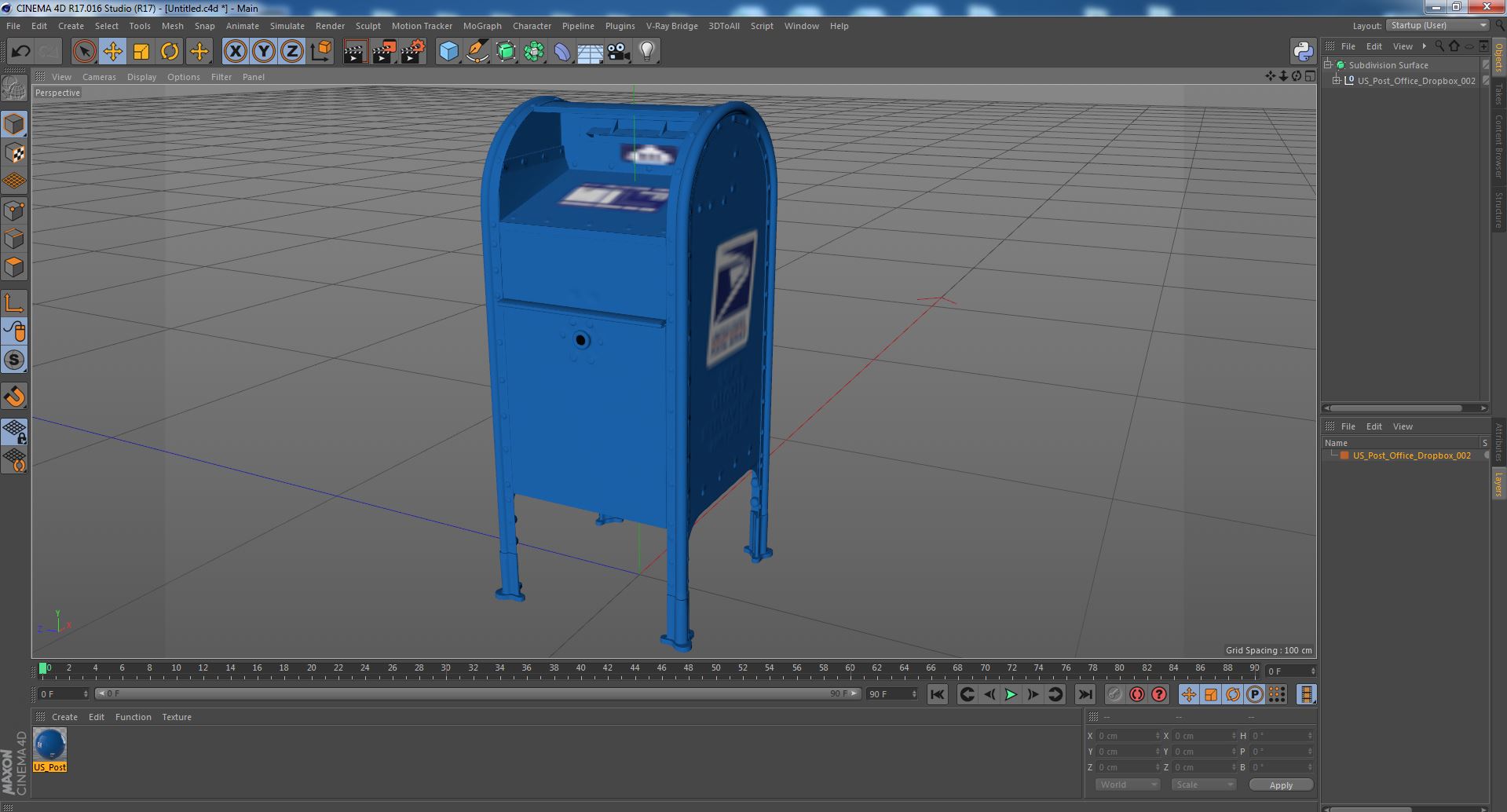This screenshot has width=1507, height=812.
Task: Click the timeline preview range slider
Action: point(477,694)
